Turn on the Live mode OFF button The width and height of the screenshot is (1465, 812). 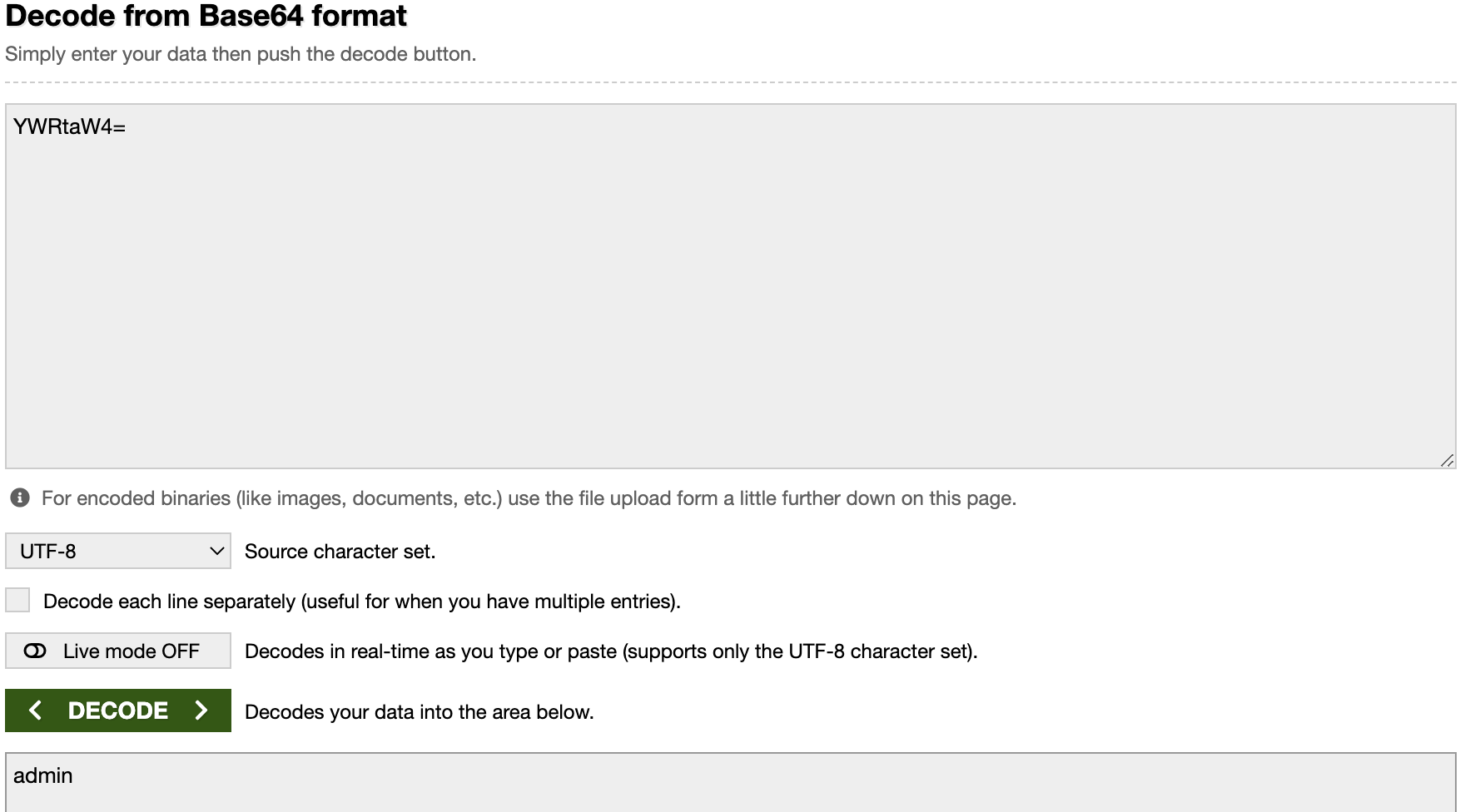point(118,651)
